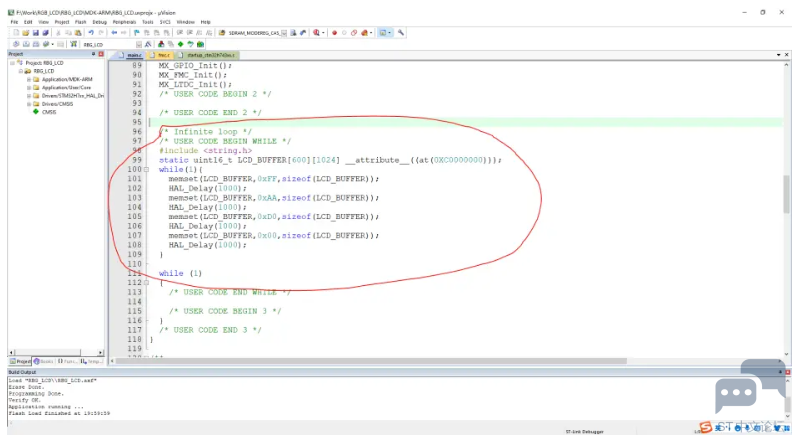Select the CMSIS component tree item

click(x=49, y=112)
